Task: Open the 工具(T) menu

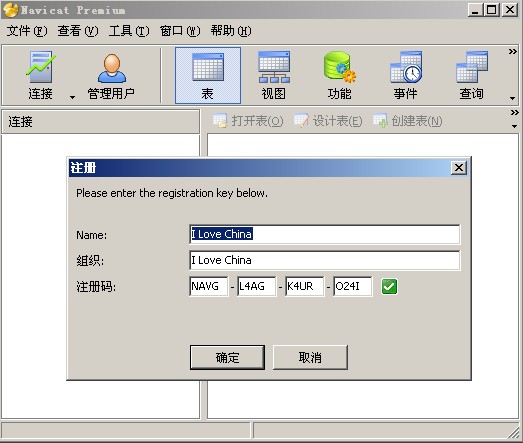Action: 129,31
